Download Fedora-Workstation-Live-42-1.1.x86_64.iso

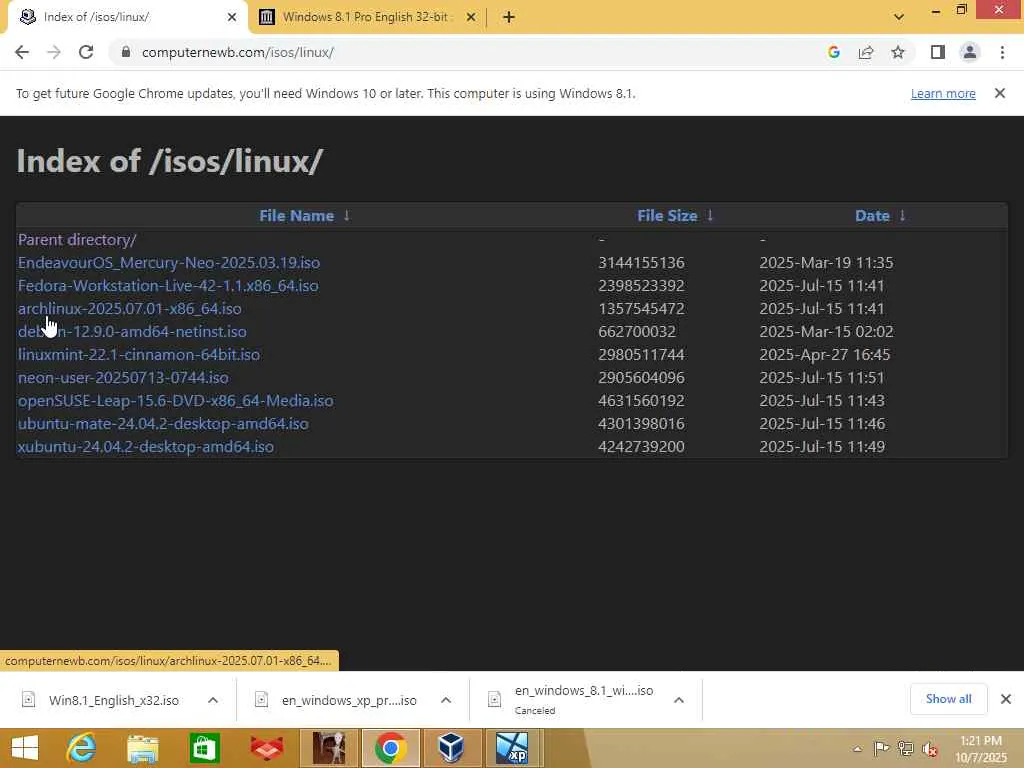click(x=168, y=285)
